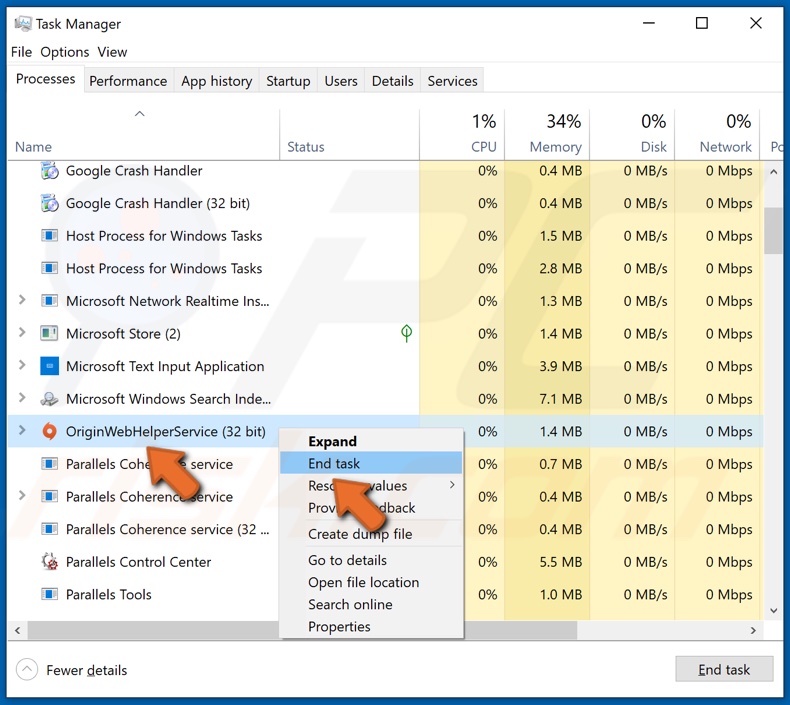The image size is (790, 705).
Task: Click the End task button at the bottom
Action: pos(724,669)
